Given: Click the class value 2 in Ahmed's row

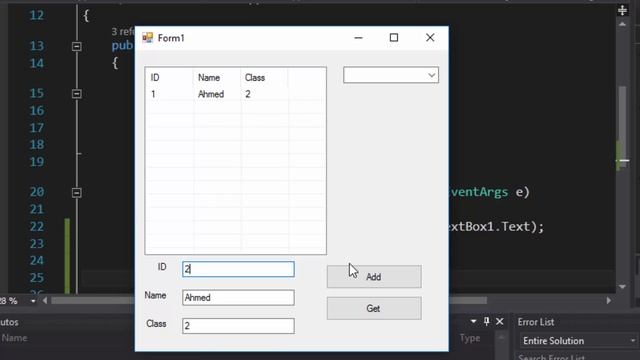Looking at the screenshot, I should click(x=248, y=94).
